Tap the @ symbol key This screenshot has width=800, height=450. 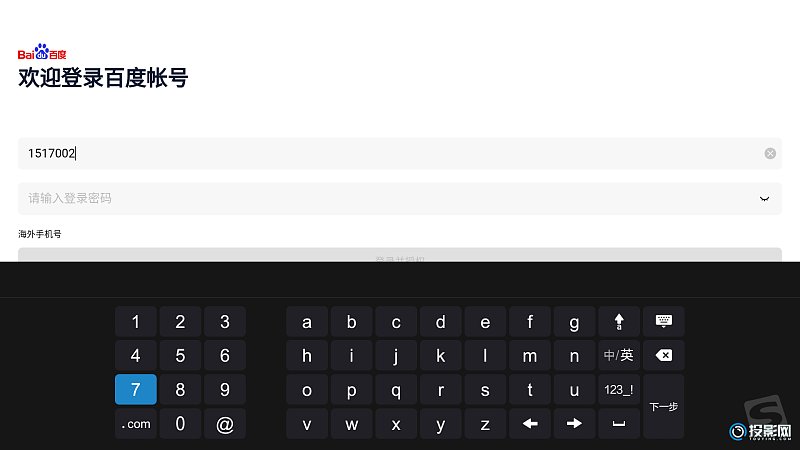pos(224,423)
